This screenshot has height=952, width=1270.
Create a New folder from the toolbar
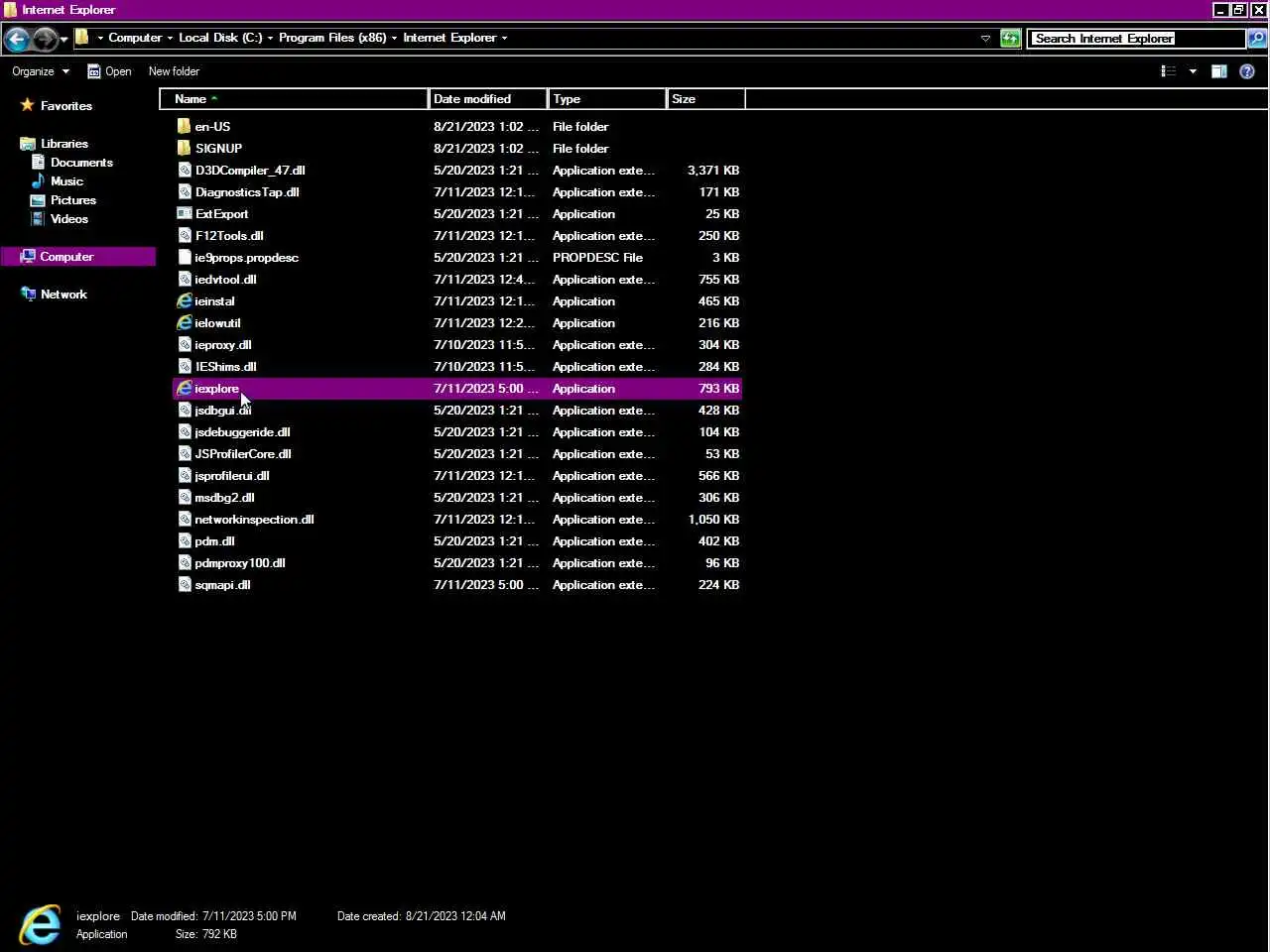tap(174, 71)
